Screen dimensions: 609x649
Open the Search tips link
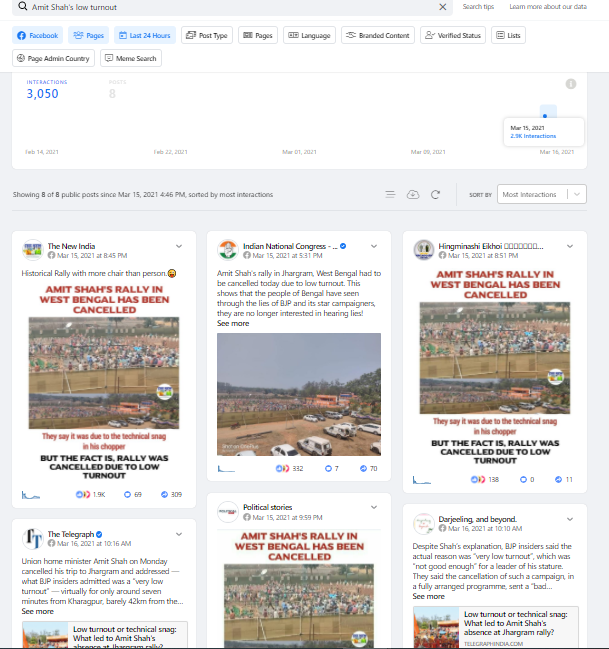(x=478, y=7)
